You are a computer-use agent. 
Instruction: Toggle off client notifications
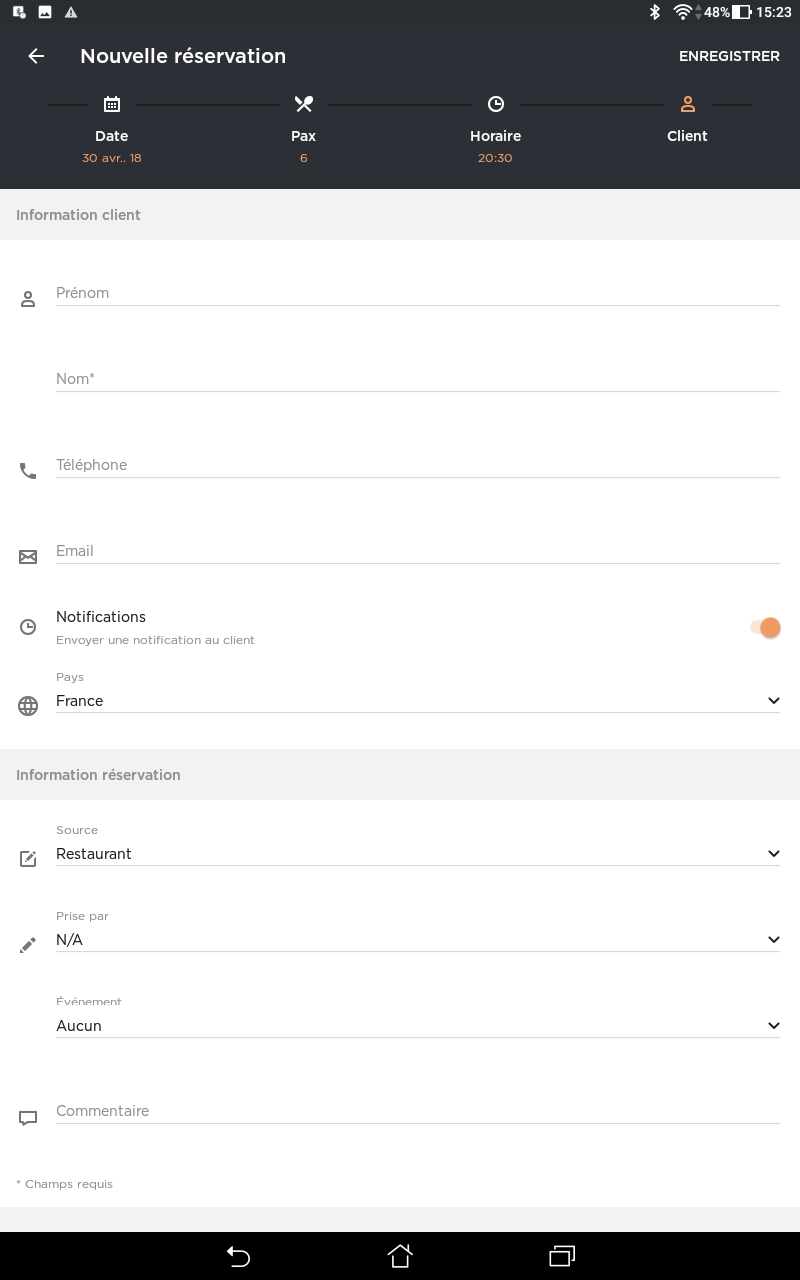click(764, 627)
